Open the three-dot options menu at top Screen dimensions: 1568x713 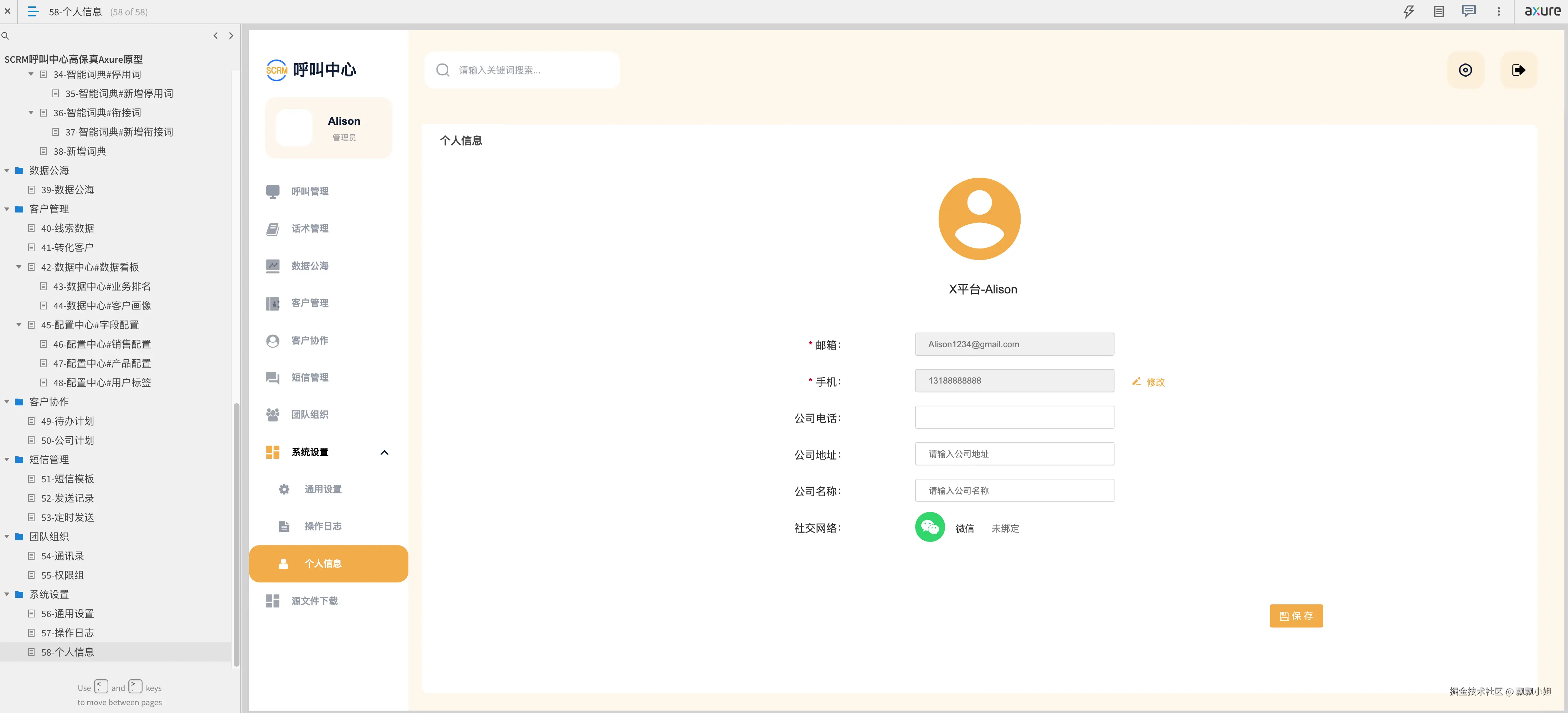pyautogui.click(x=1499, y=11)
